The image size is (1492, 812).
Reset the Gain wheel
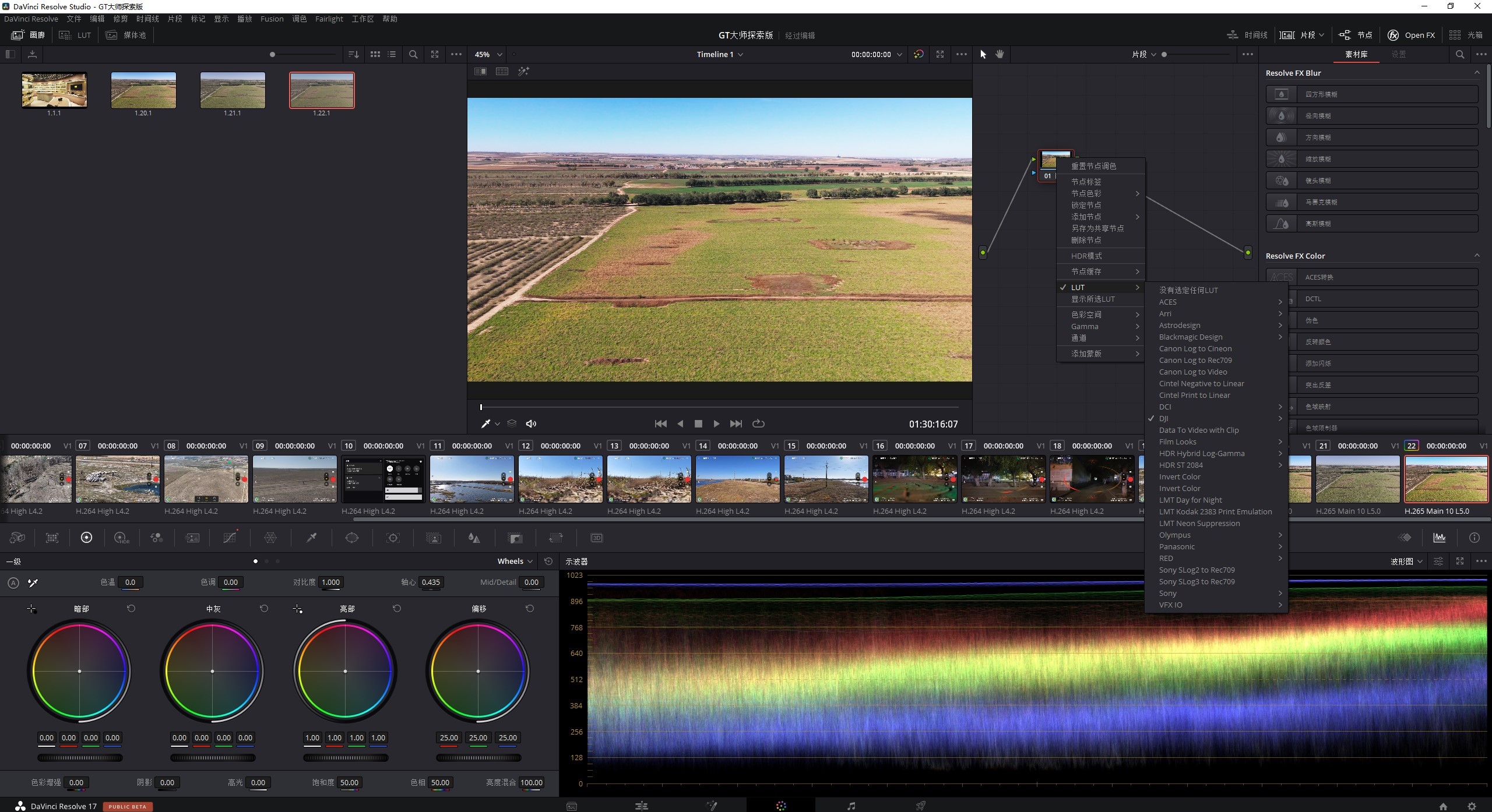(x=397, y=609)
